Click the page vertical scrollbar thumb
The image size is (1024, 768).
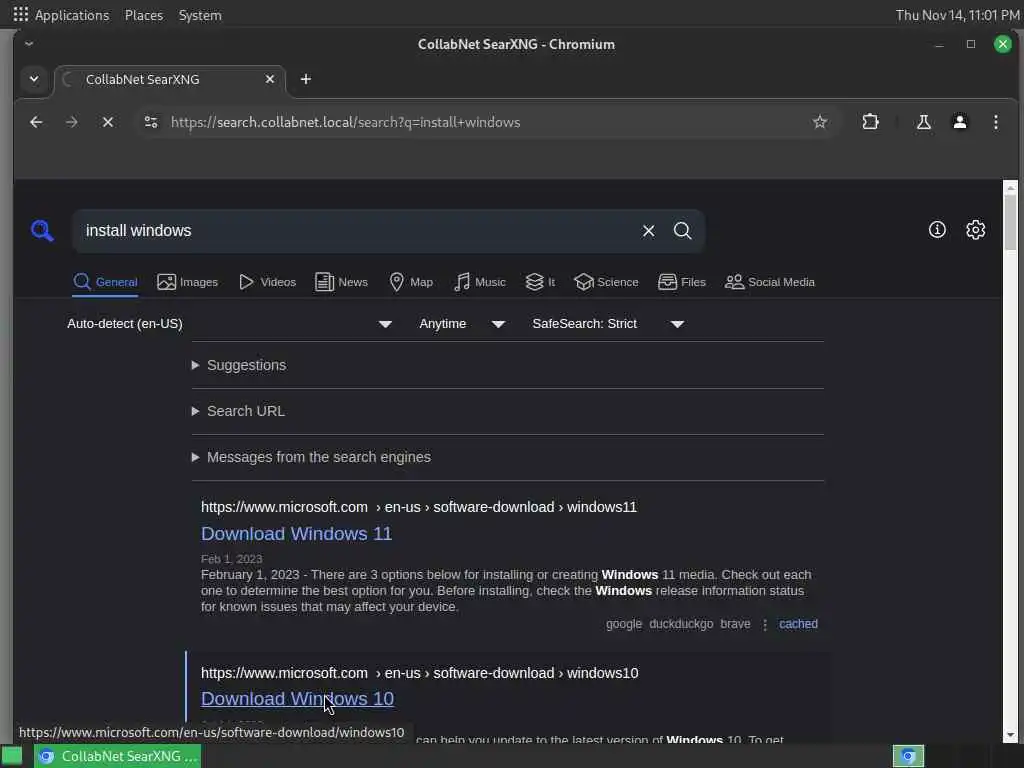coord(1010,222)
